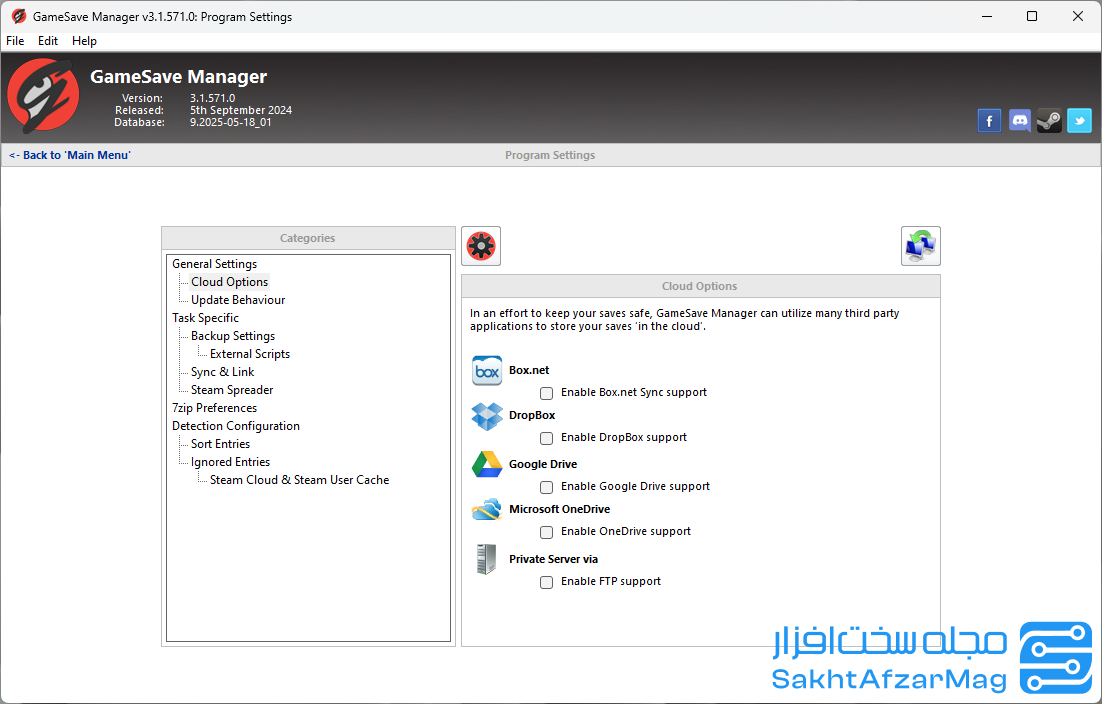Image resolution: width=1102 pixels, height=704 pixels.
Task: Click the Cloud Options panel header
Action: tap(700, 286)
